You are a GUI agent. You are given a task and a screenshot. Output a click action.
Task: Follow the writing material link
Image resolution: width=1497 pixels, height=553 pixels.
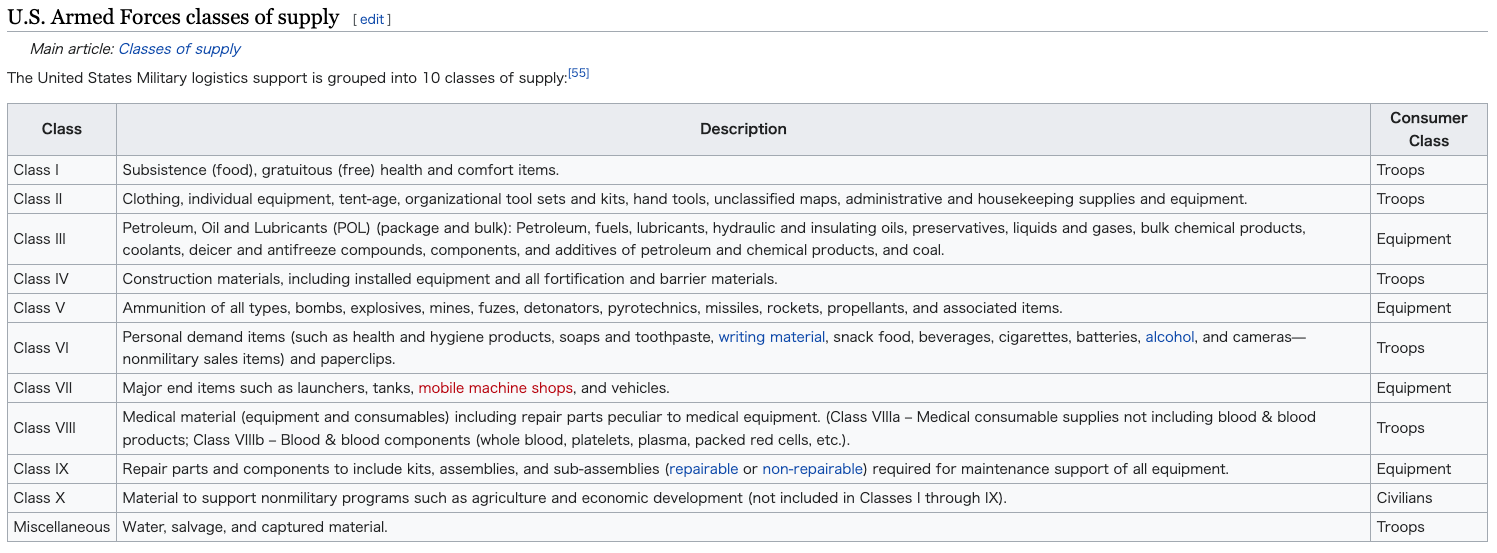point(771,337)
